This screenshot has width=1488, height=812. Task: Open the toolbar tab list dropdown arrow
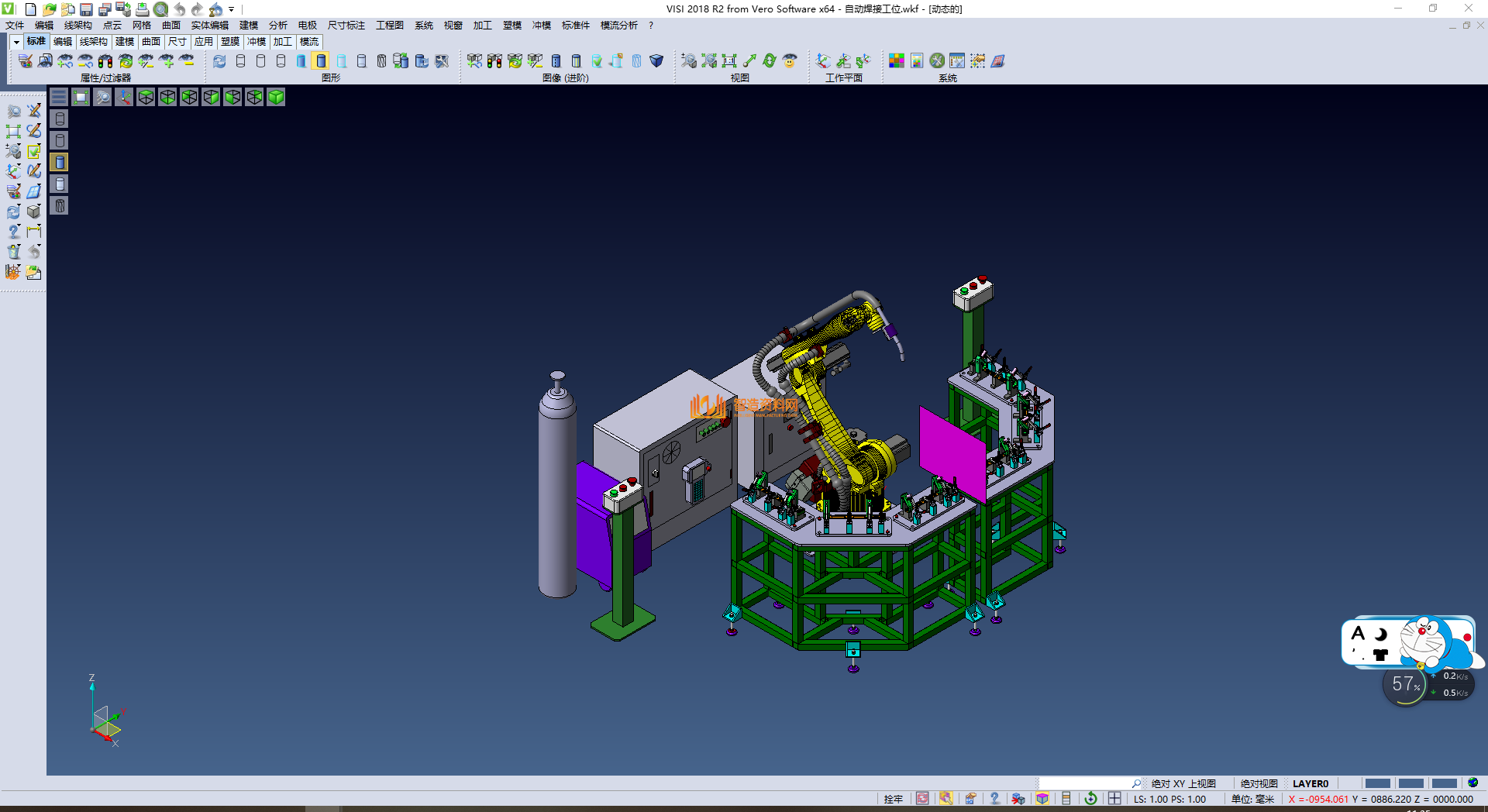pos(15,42)
